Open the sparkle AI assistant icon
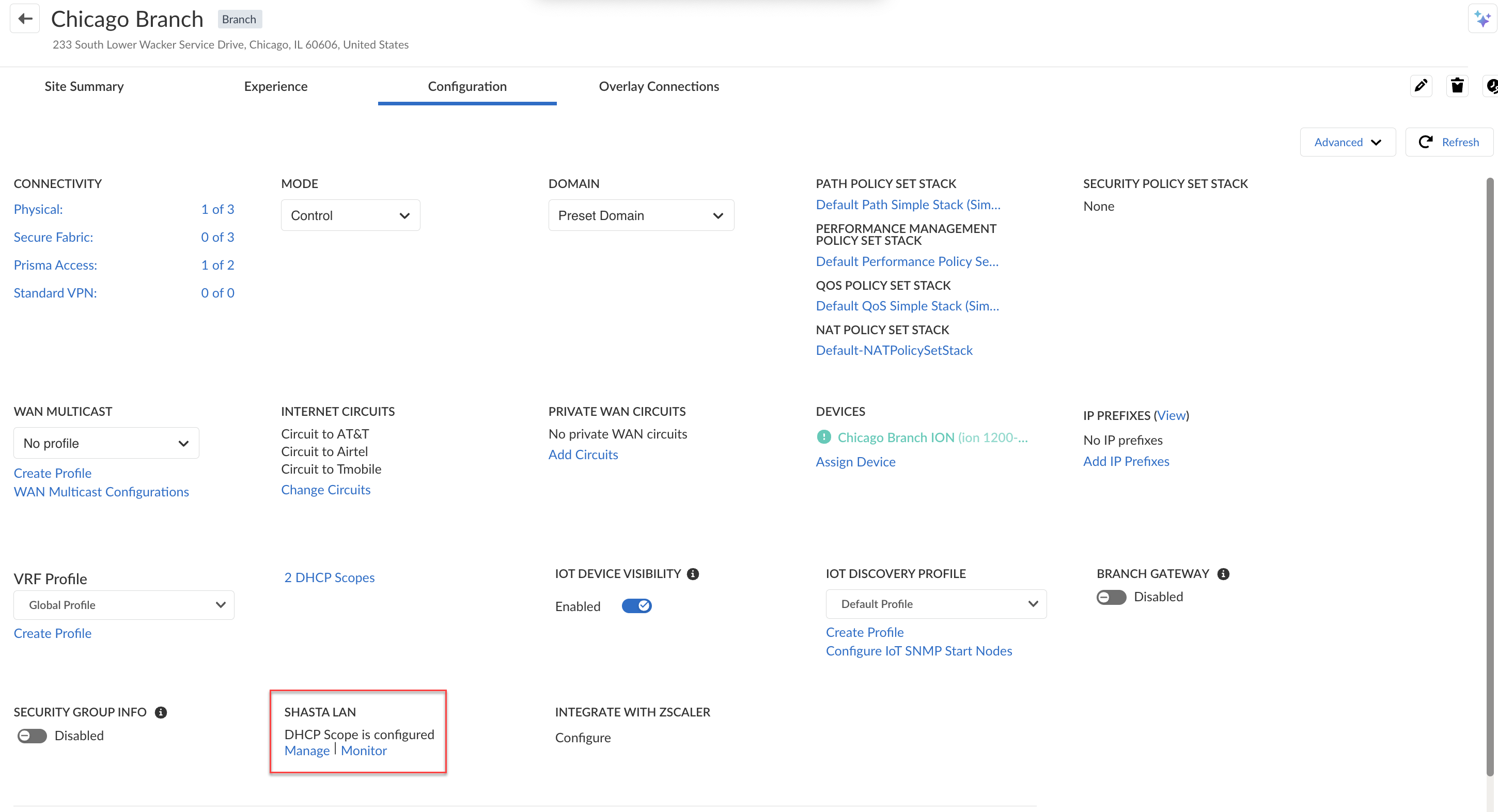1498x812 pixels. (x=1483, y=19)
